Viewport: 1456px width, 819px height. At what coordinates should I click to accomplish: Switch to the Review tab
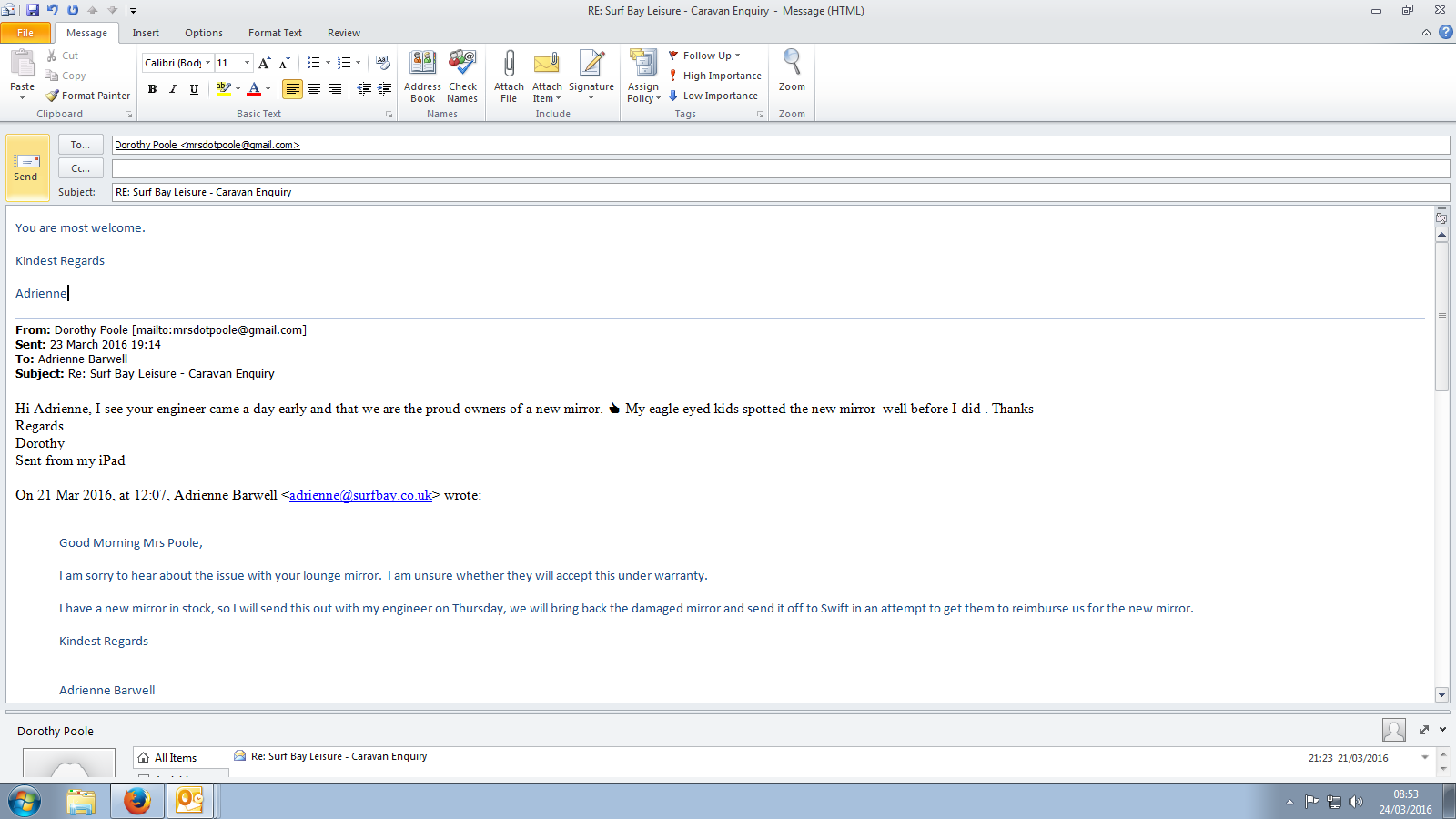point(344,33)
